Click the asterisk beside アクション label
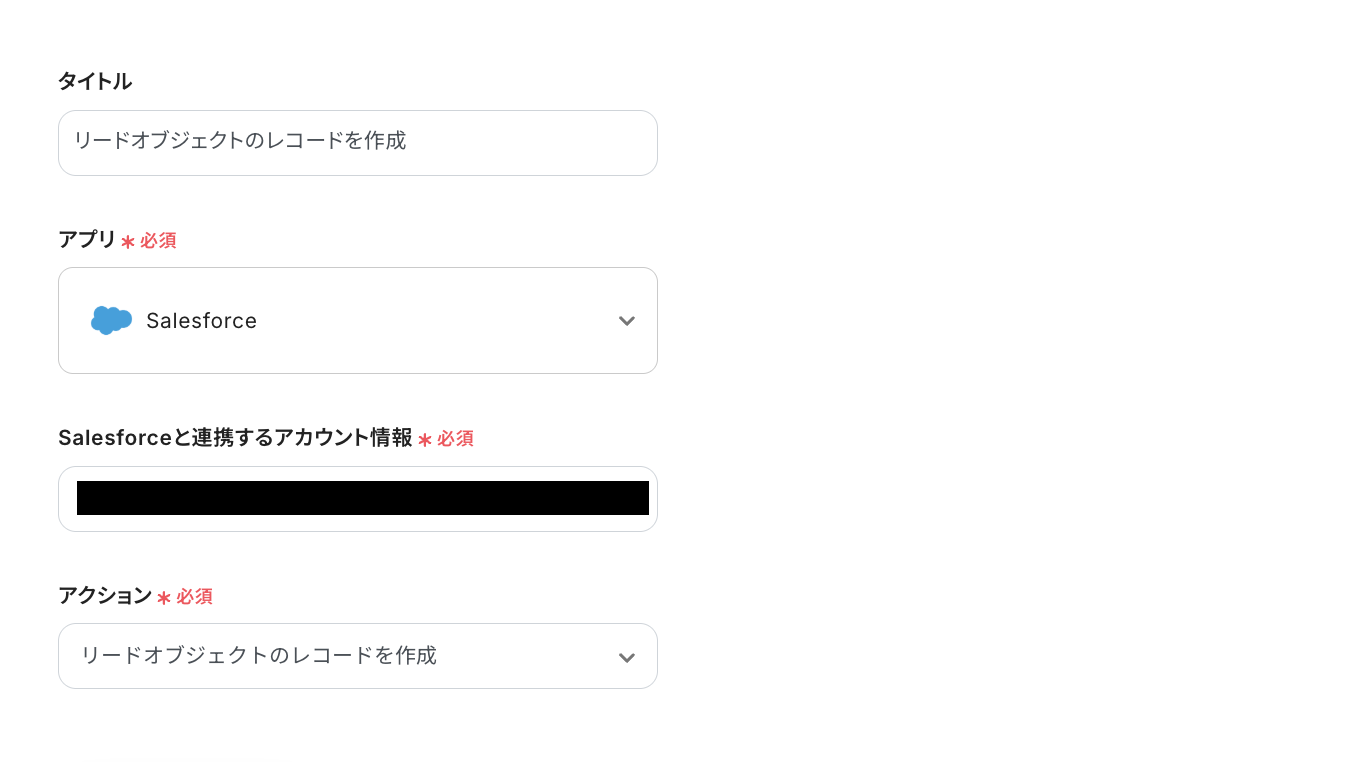 pos(165,597)
